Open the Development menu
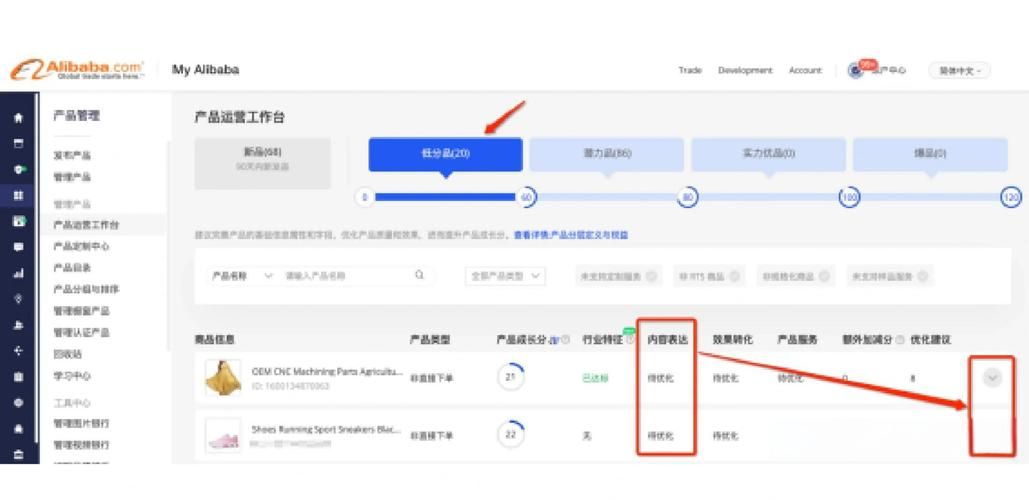Screen dimensions: 1029x500 pyautogui.click(x=745, y=70)
